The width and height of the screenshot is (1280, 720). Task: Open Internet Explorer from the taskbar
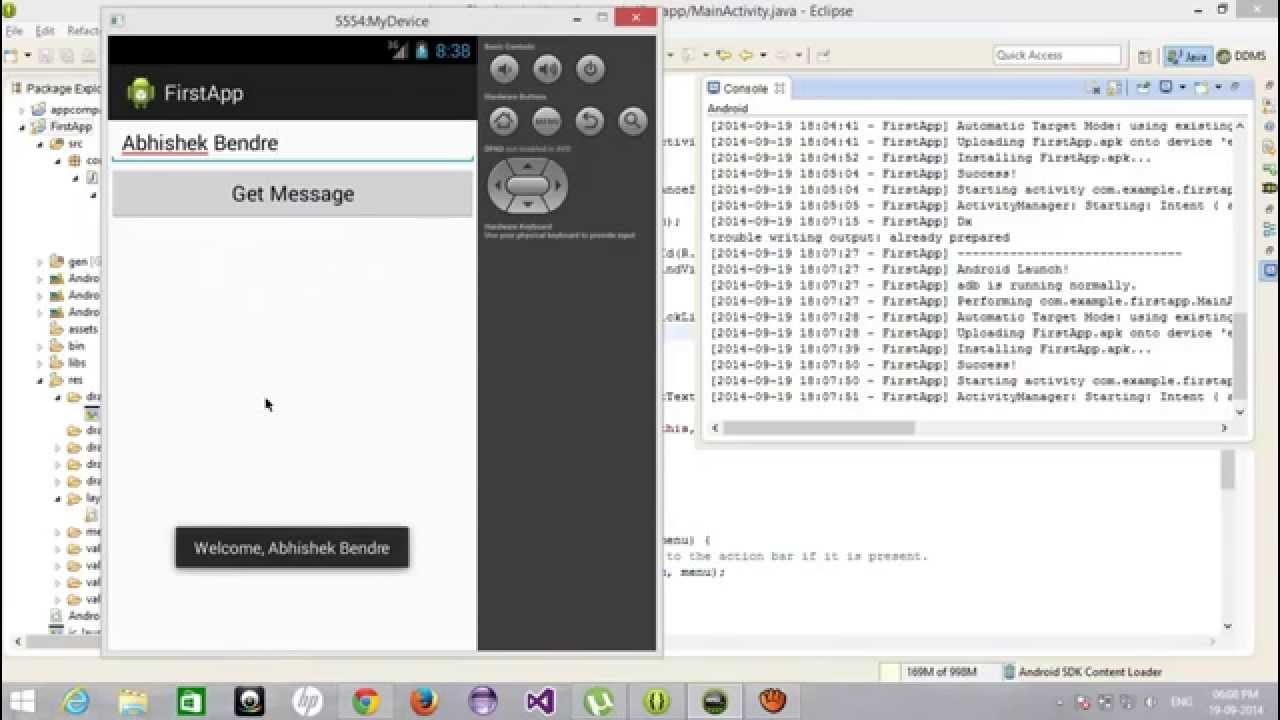click(76, 701)
